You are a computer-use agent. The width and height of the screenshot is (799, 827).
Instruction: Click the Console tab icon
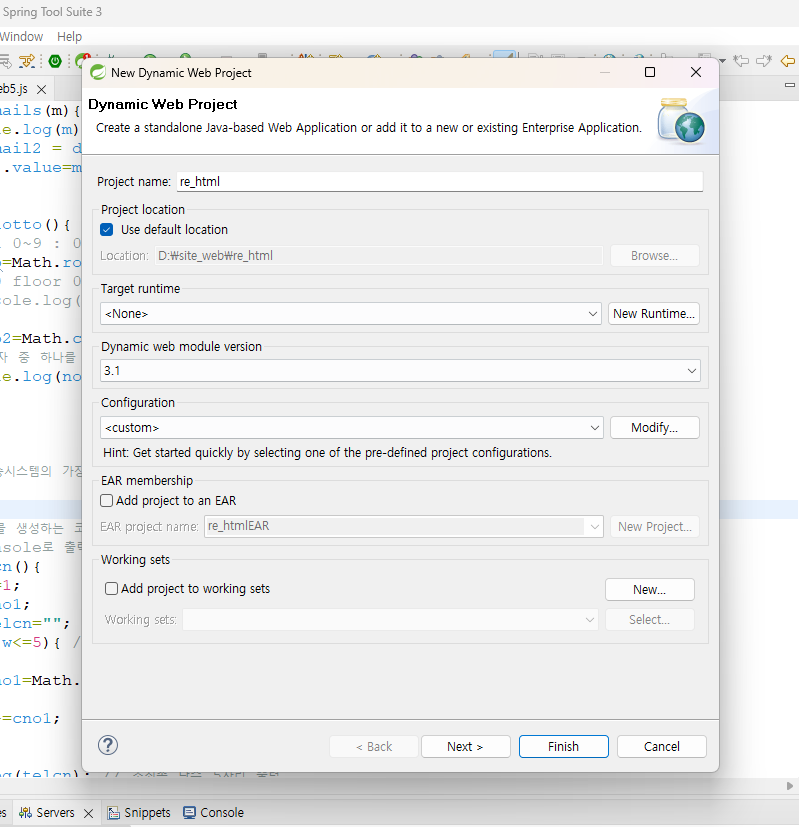pyautogui.click(x=189, y=813)
